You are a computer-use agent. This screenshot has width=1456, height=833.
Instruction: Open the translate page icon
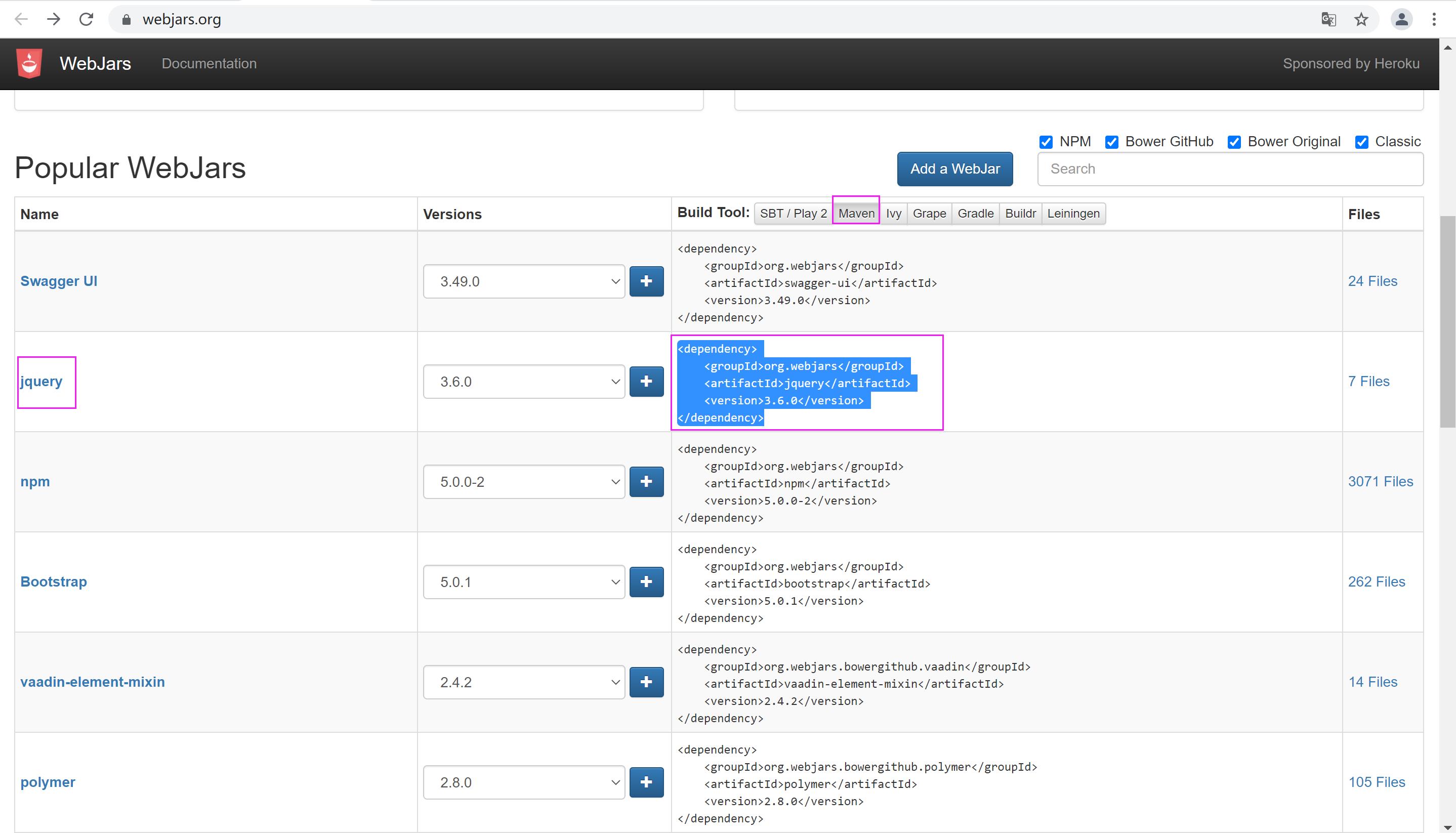1328,20
